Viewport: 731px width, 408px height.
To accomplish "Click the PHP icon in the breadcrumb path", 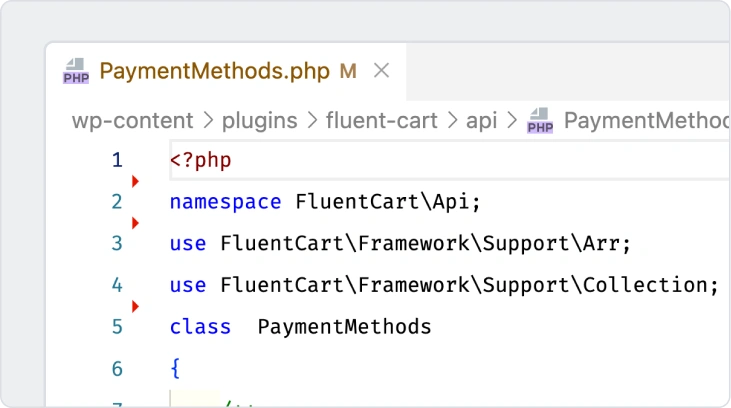I will 540,121.
